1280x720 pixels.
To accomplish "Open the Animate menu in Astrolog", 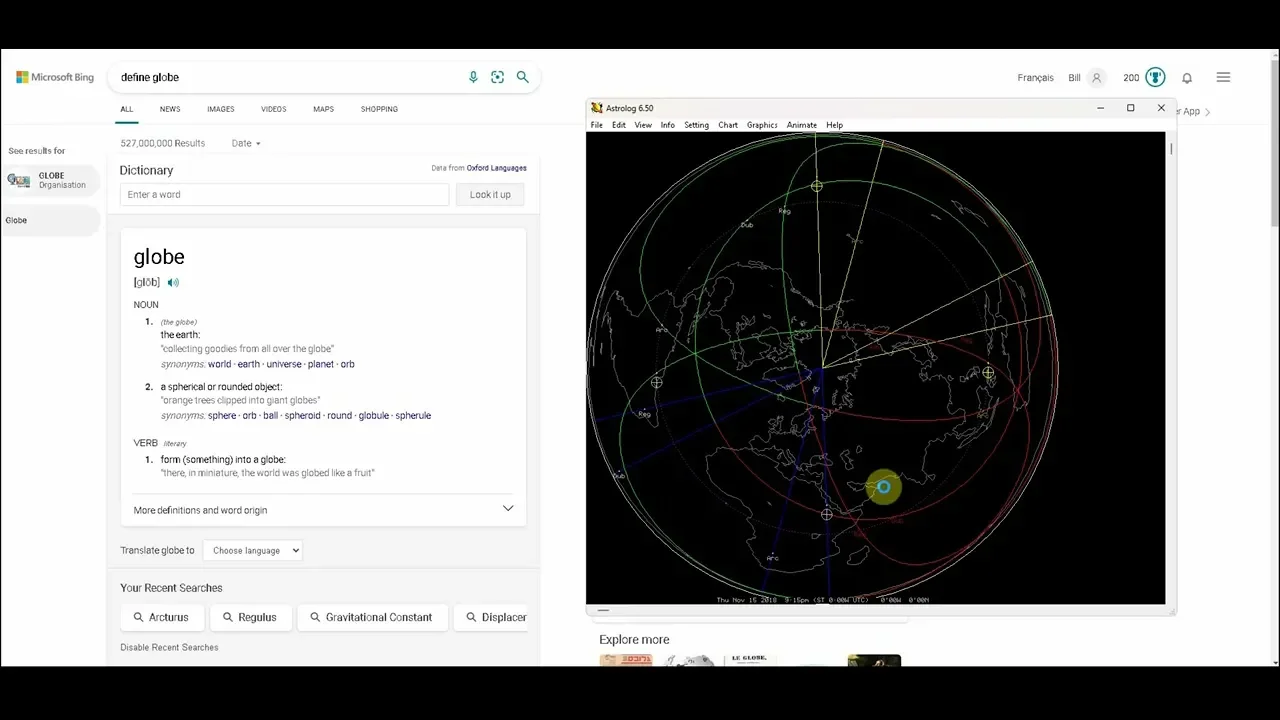I will pyautogui.click(x=801, y=125).
